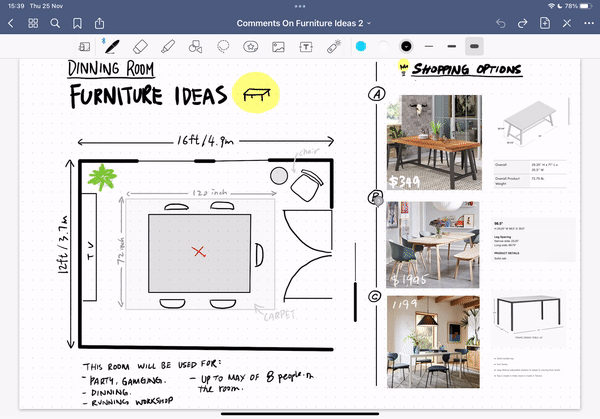
Task: Select the thickest stroke width
Action: click(474, 46)
